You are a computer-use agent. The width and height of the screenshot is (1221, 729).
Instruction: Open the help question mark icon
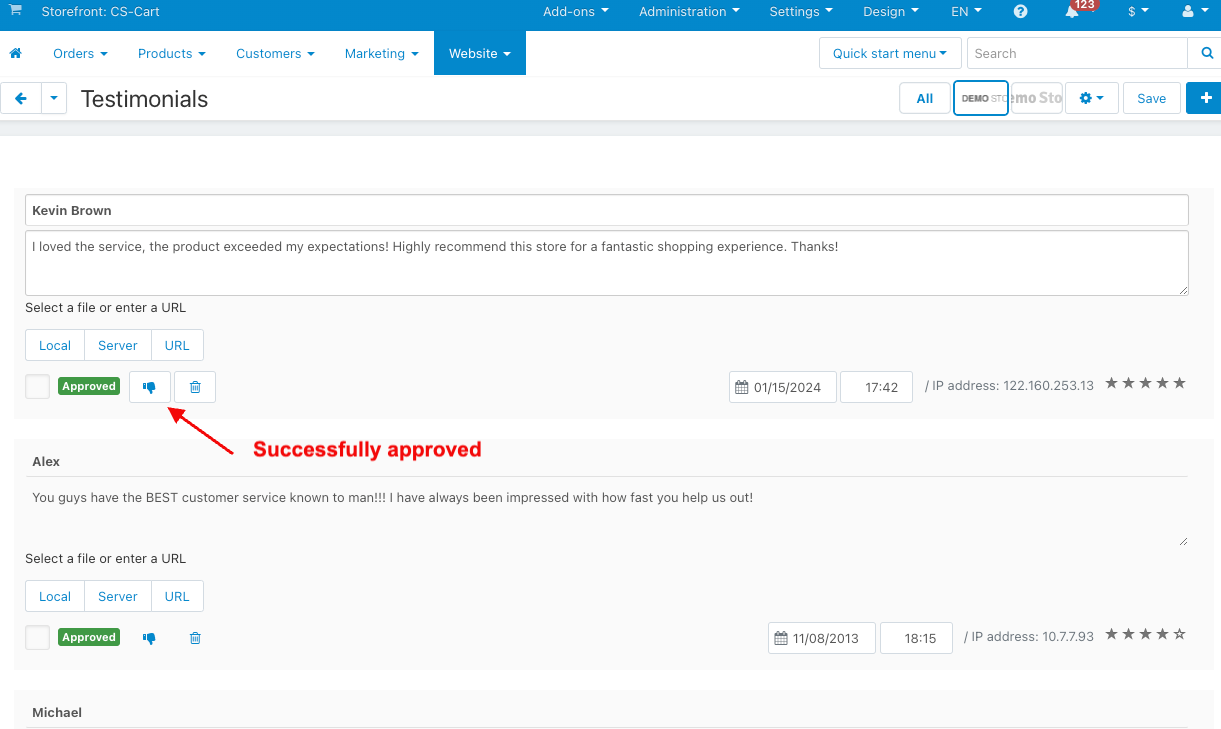coord(1020,12)
